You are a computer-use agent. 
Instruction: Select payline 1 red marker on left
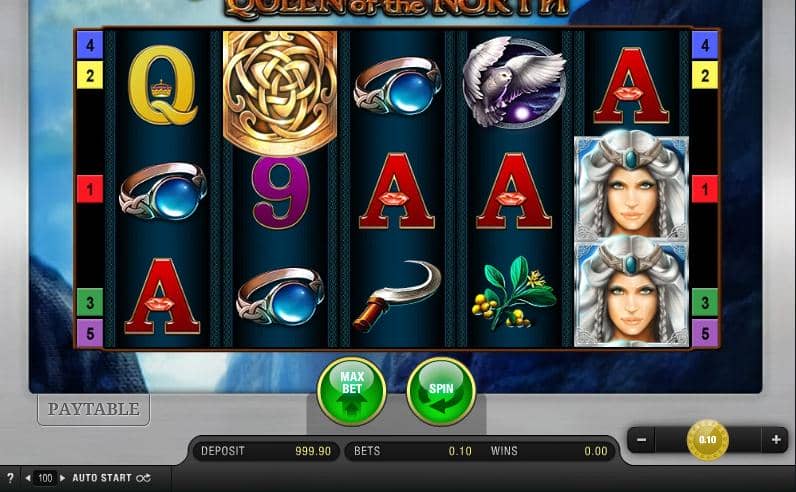[x=90, y=189]
